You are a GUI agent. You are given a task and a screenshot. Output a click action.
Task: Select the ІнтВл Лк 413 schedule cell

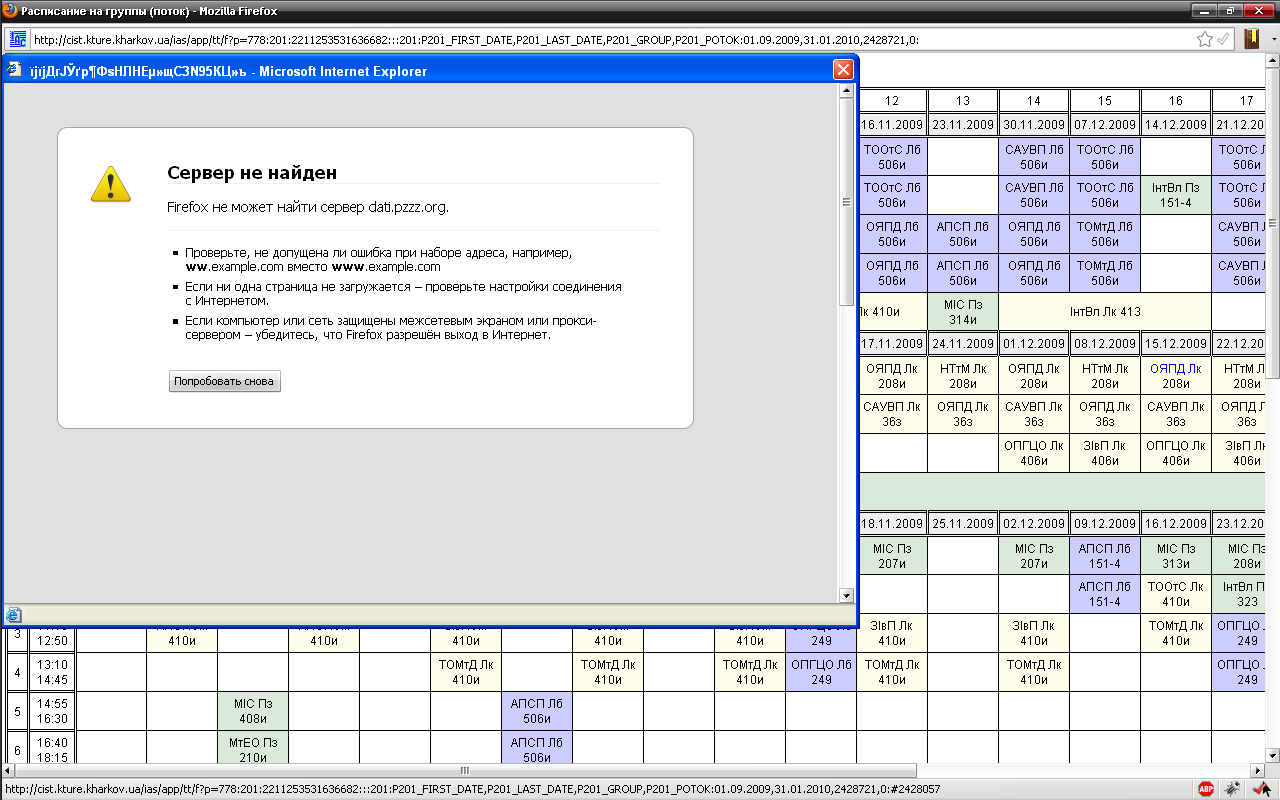coord(1104,312)
